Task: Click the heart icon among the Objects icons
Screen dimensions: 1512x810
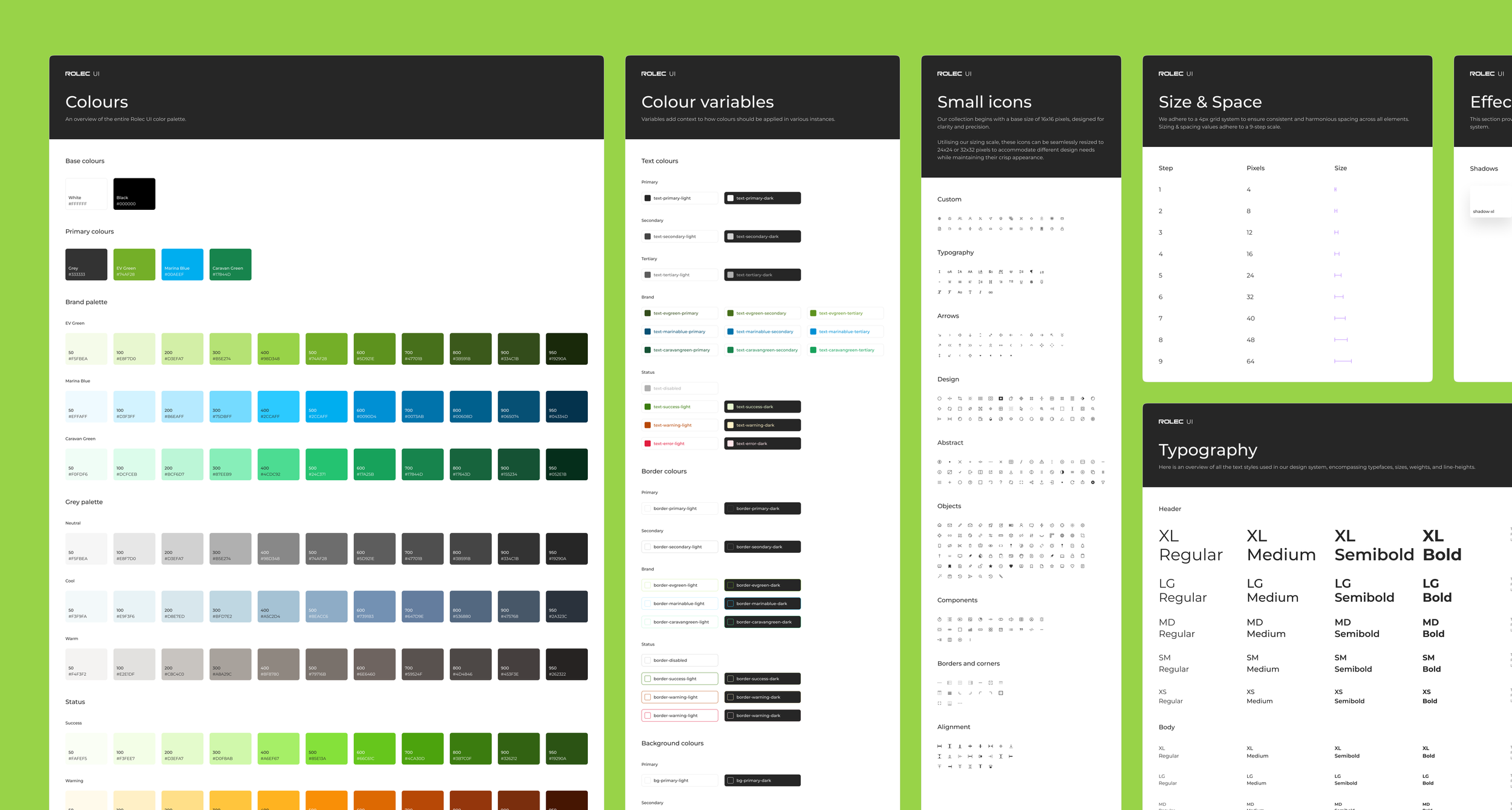Action: (1011, 566)
